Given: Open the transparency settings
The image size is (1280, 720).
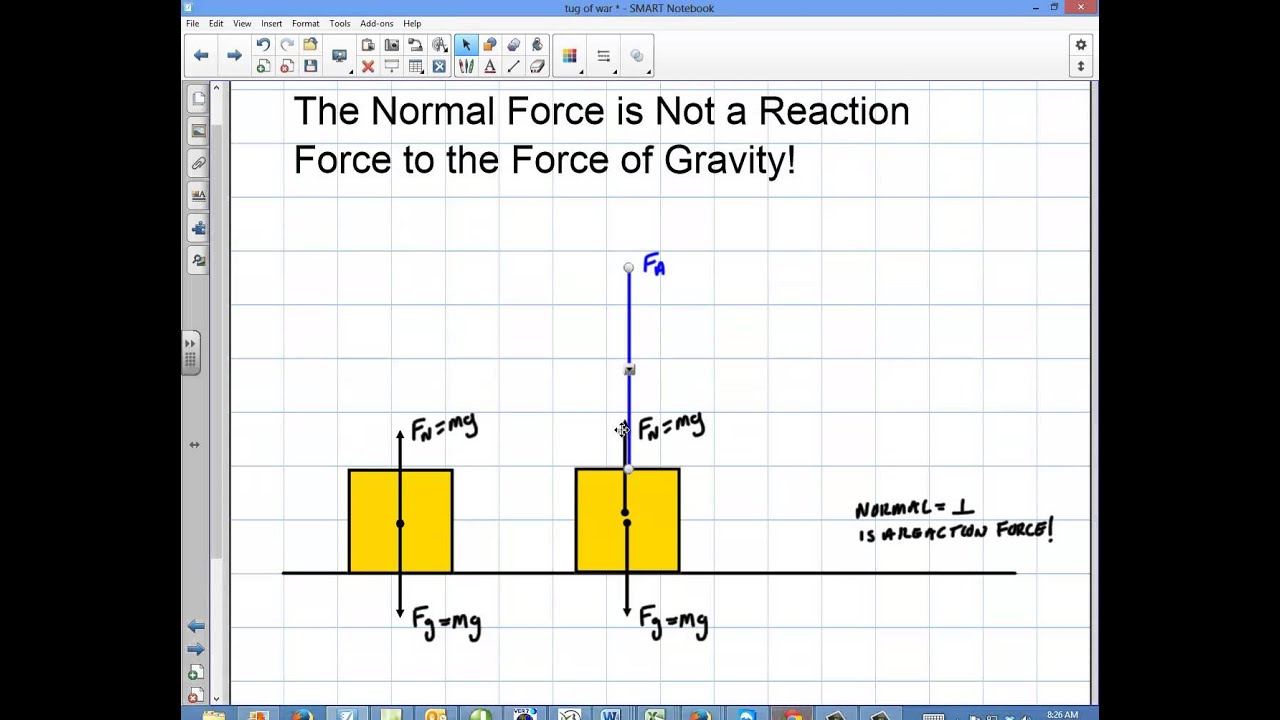Looking at the screenshot, I should (x=638, y=57).
